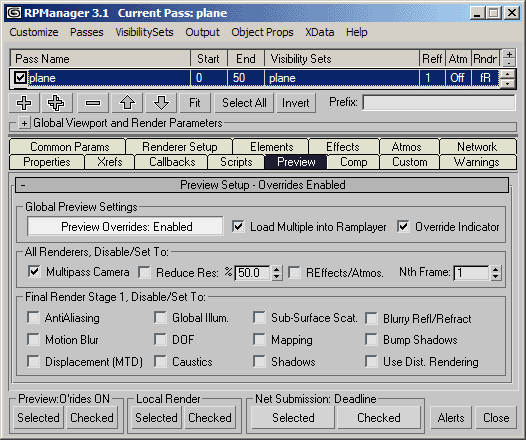
Task: Decrease Reduce Res percent spinner down
Action: 276,276
